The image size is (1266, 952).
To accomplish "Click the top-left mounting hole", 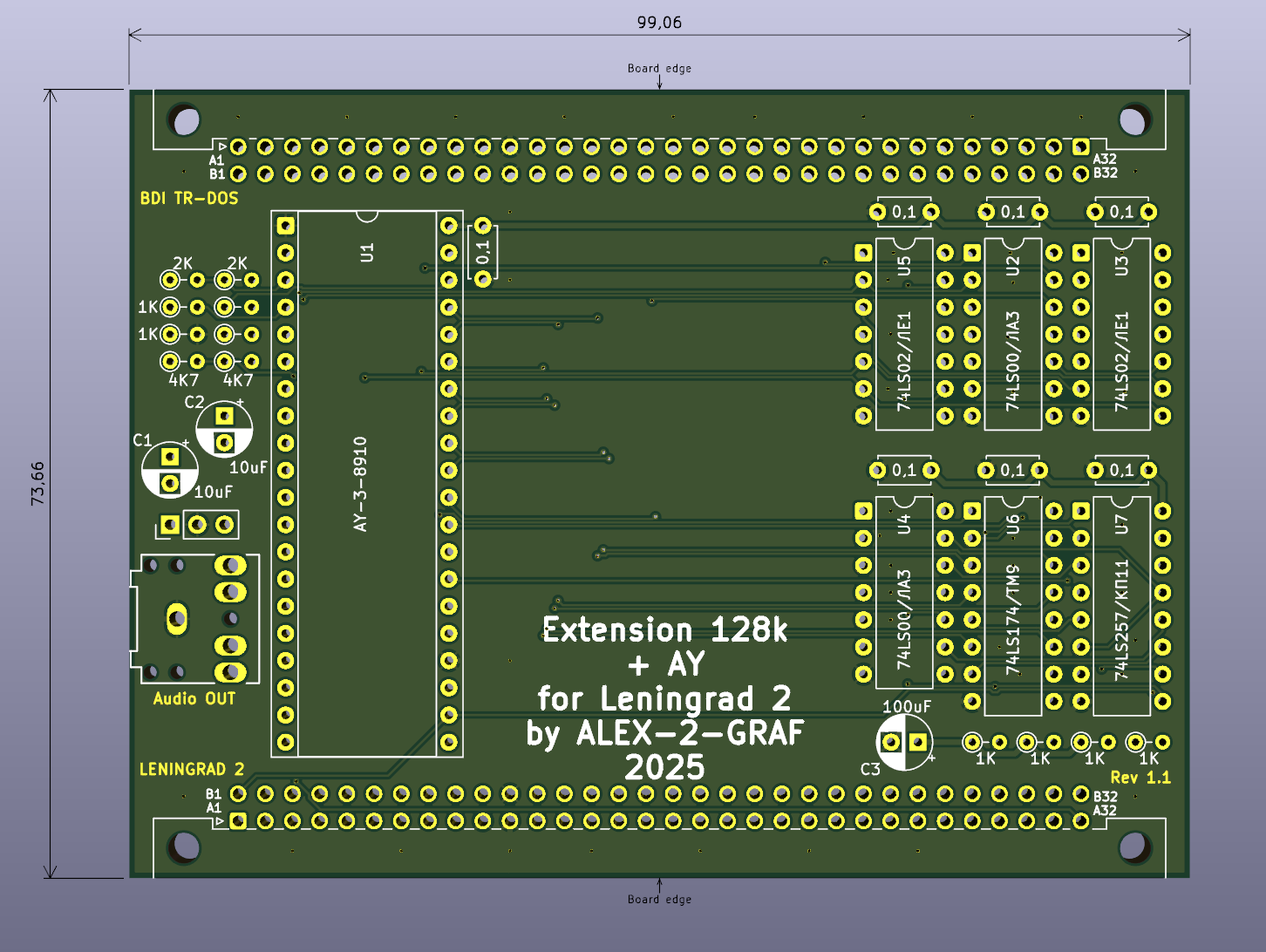I will click(x=185, y=120).
